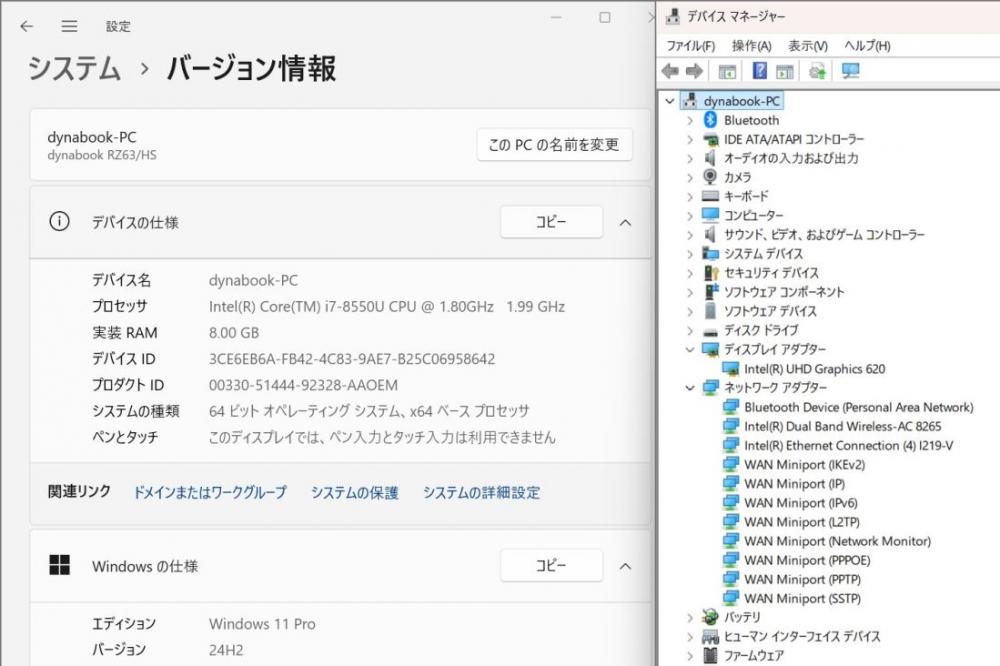Image resolution: width=1000 pixels, height=666 pixels.
Task: Expand the ヒューマン インターフェイス デバイス node
Action: [690, 636]
